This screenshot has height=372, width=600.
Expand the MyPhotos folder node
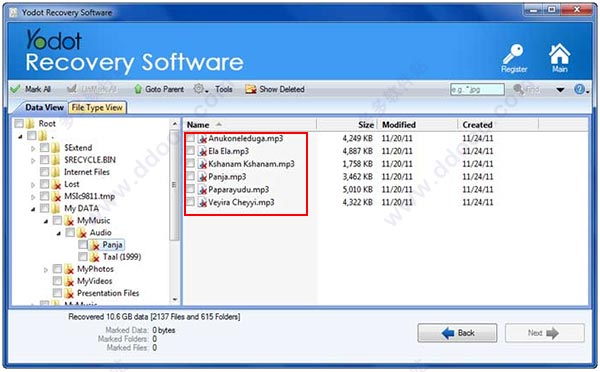(46, 270)
